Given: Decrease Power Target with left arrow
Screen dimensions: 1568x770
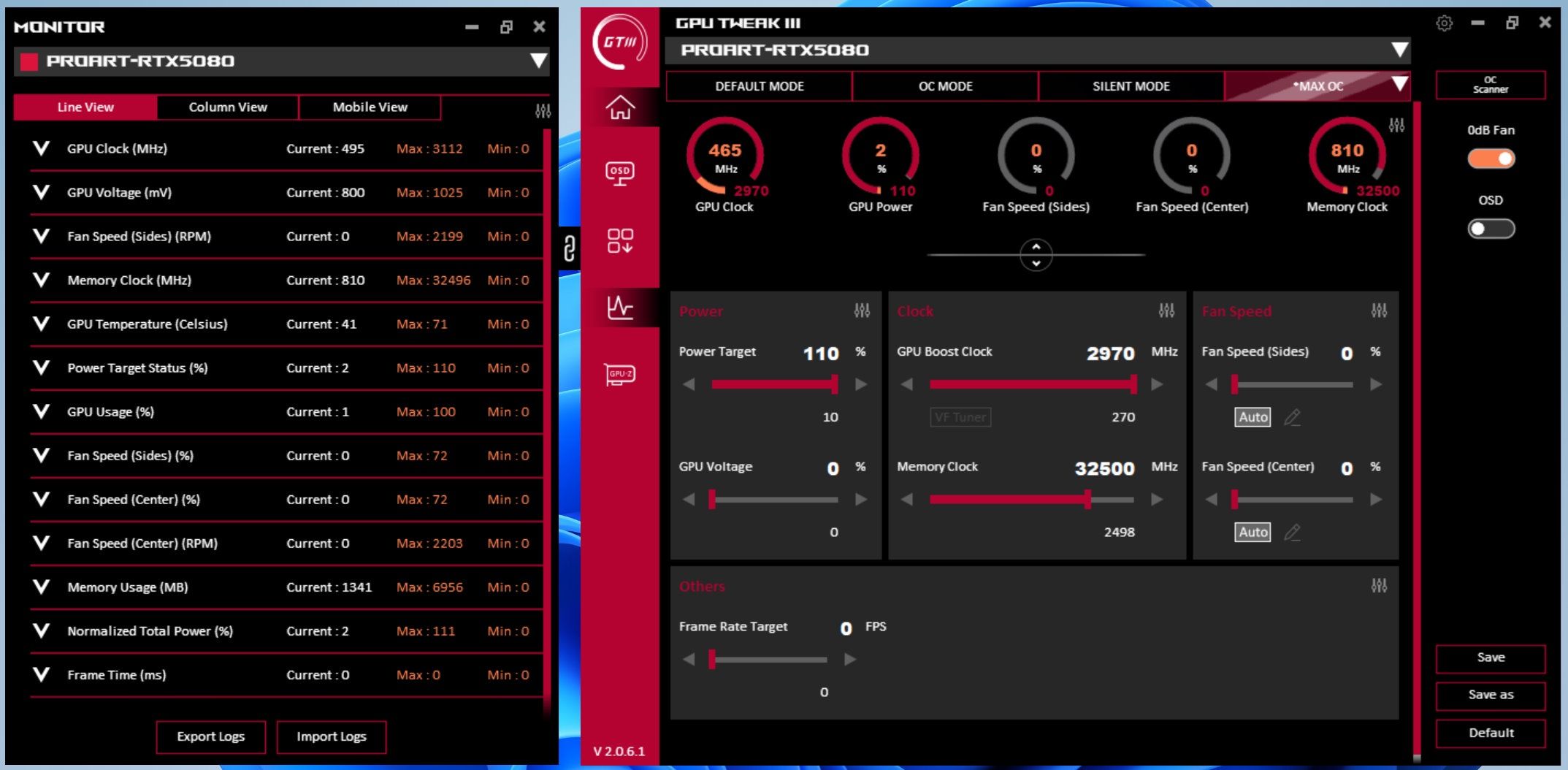Looking at the screenshot, I should [x=689, y=384].
